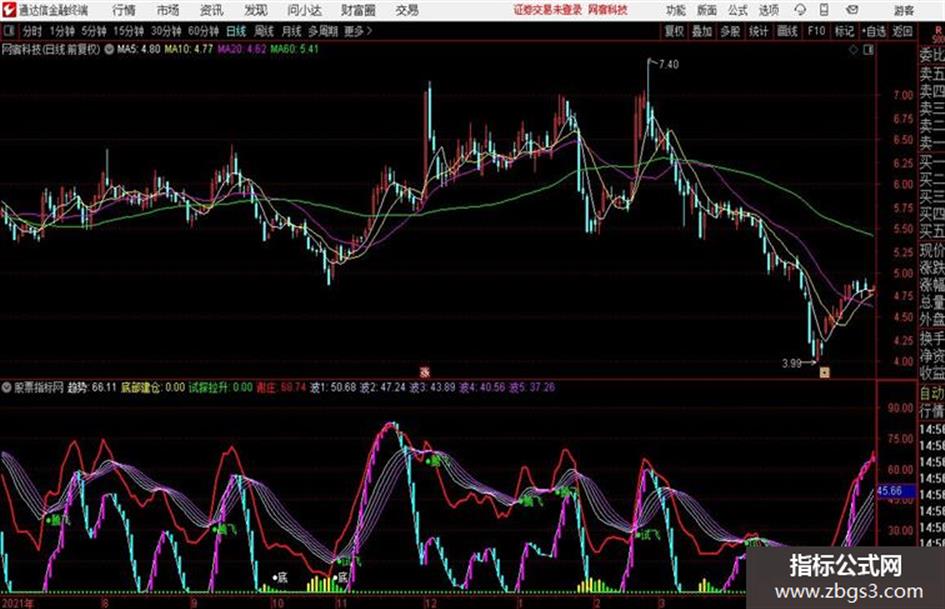Viewport: 945px width, 609px height.
Task: Add to watchlist with +自选 button
Action: click(x=874, y=31)
